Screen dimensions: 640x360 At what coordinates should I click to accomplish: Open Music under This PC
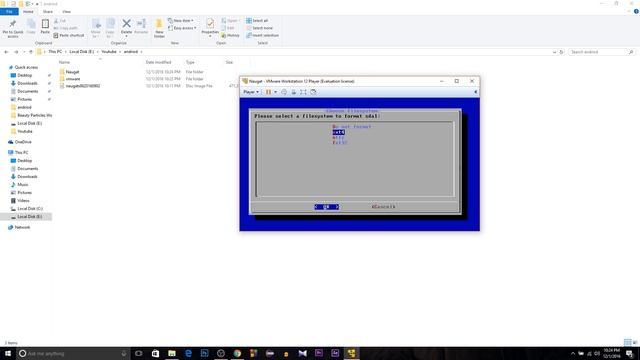23,184
